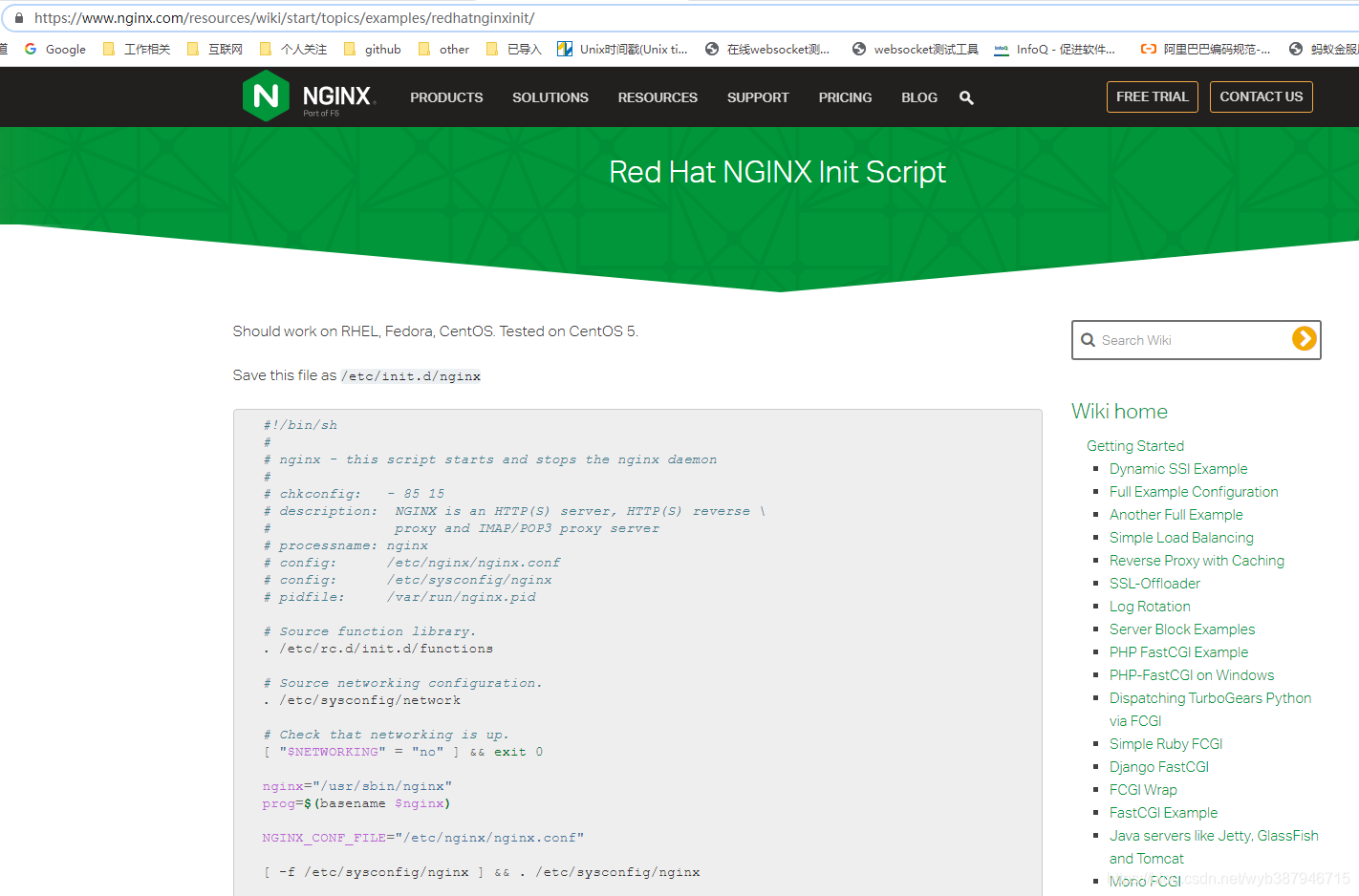This screenshot has width=1359, height=896.
Task: Click the /etc/init.d/nginx inline code path
Action: [411, 376]
